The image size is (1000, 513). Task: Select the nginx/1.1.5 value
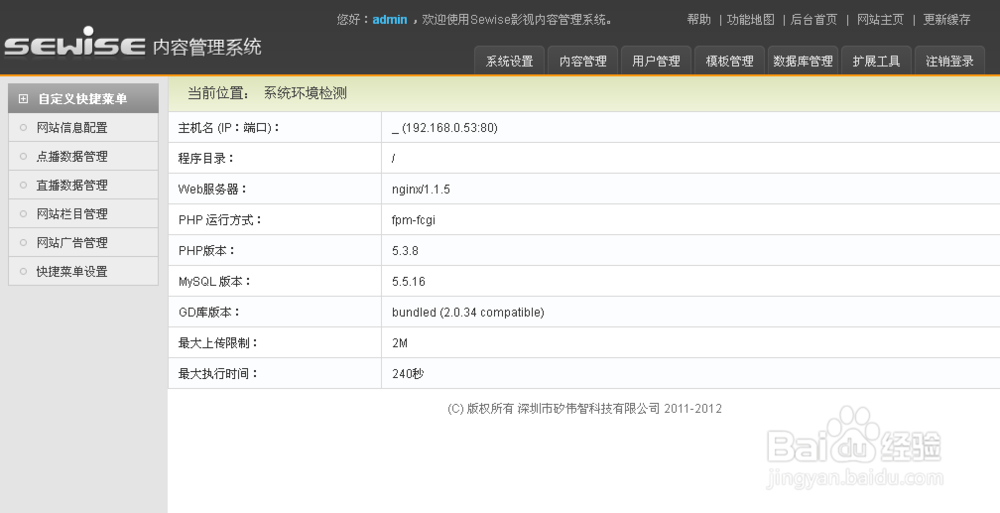click(x=420, y=190)
